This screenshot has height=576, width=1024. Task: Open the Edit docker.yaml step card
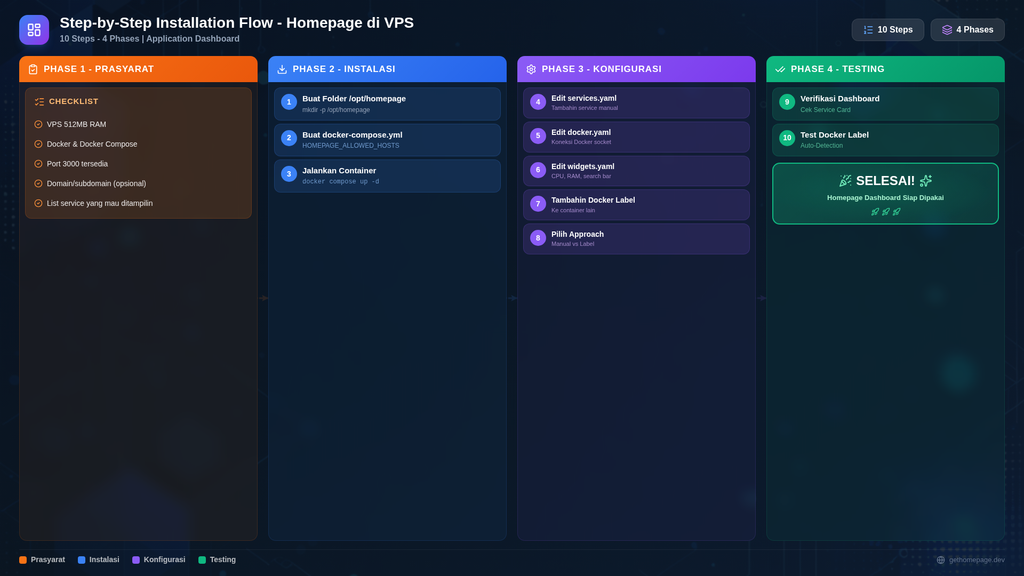[x=636, y=136]
